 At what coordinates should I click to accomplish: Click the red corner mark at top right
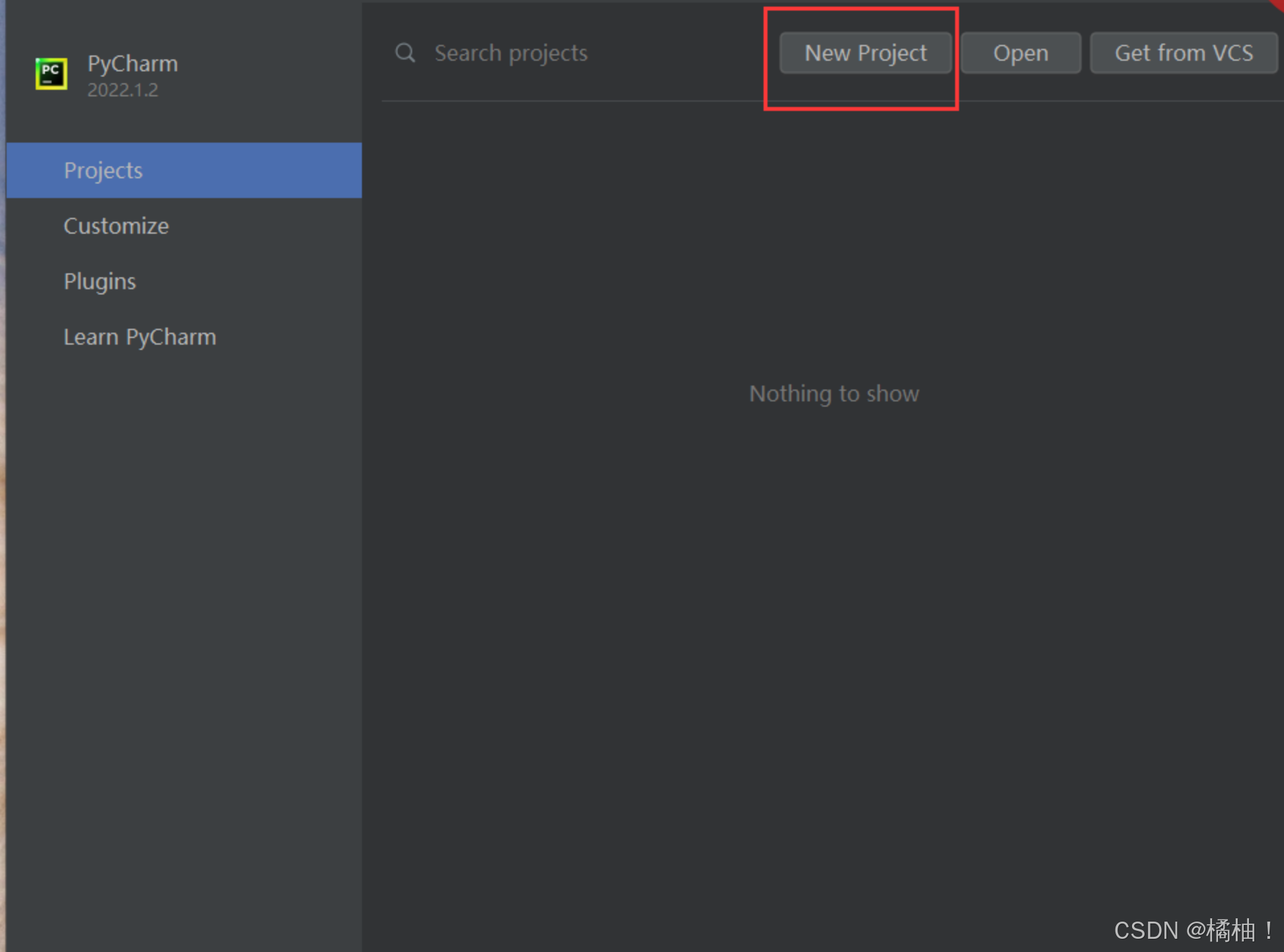(x=1278, y=4)
